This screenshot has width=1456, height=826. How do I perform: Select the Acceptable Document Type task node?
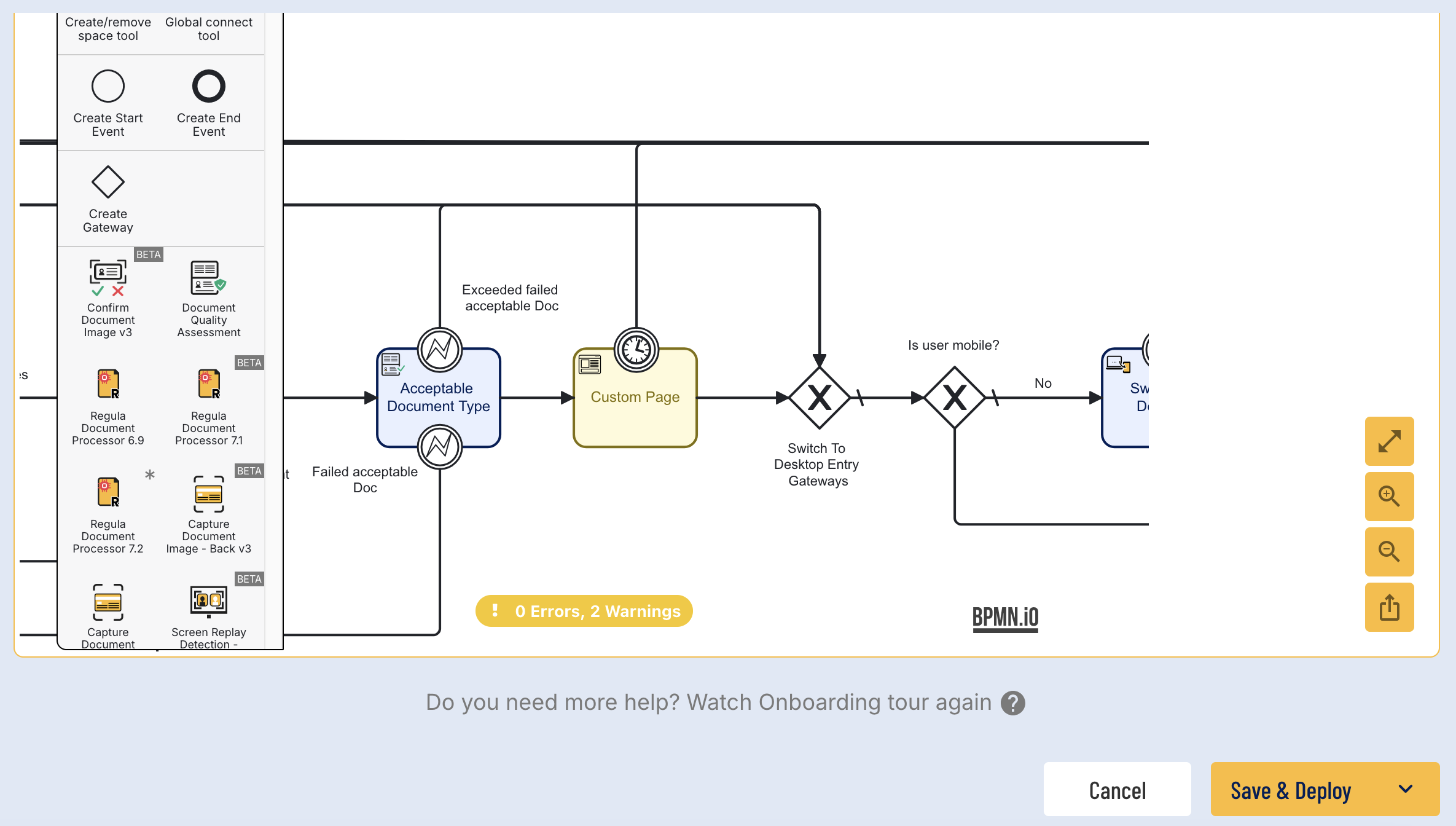click(x=439, y=398)
